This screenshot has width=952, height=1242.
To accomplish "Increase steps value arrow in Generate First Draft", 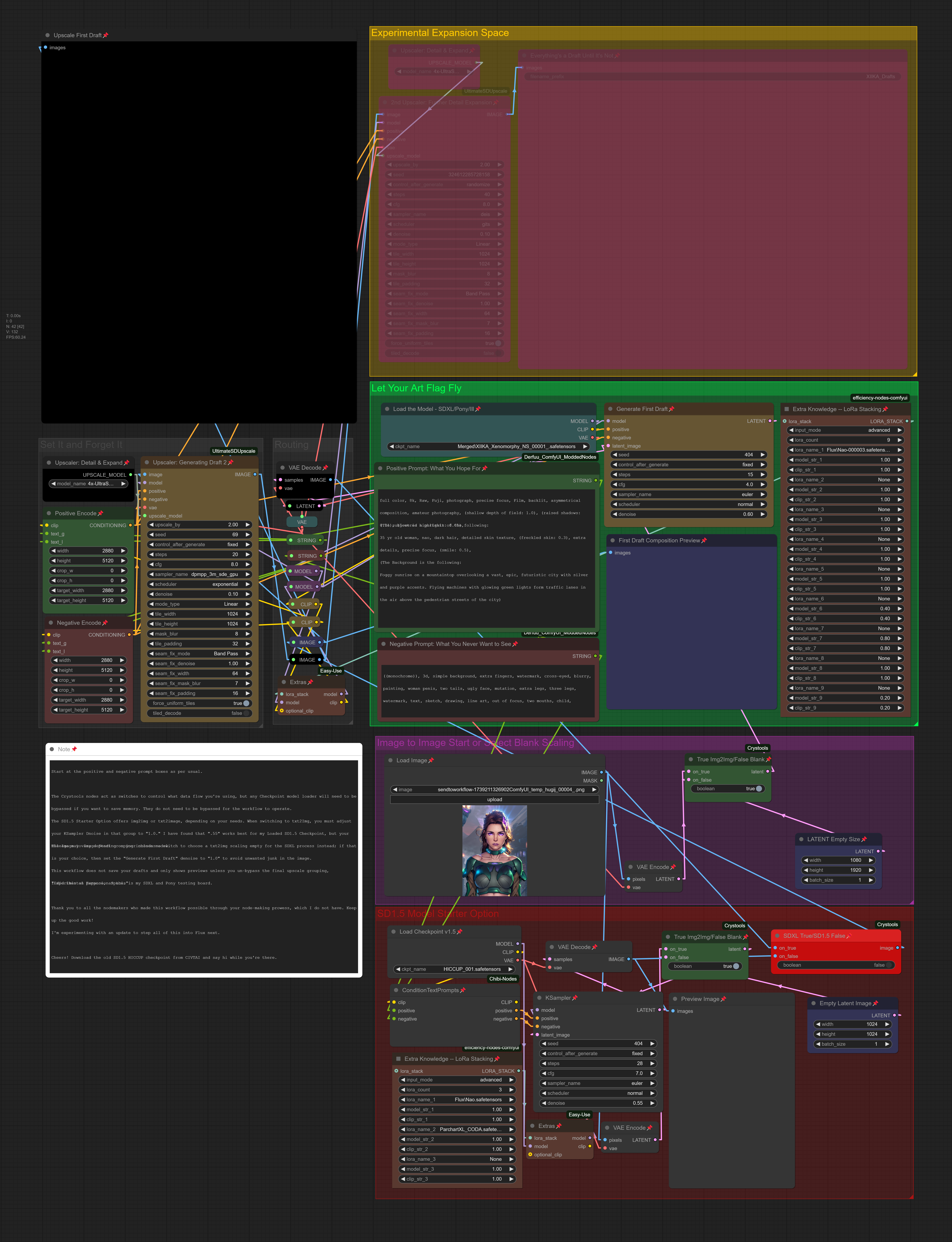I will pos(763,475).
